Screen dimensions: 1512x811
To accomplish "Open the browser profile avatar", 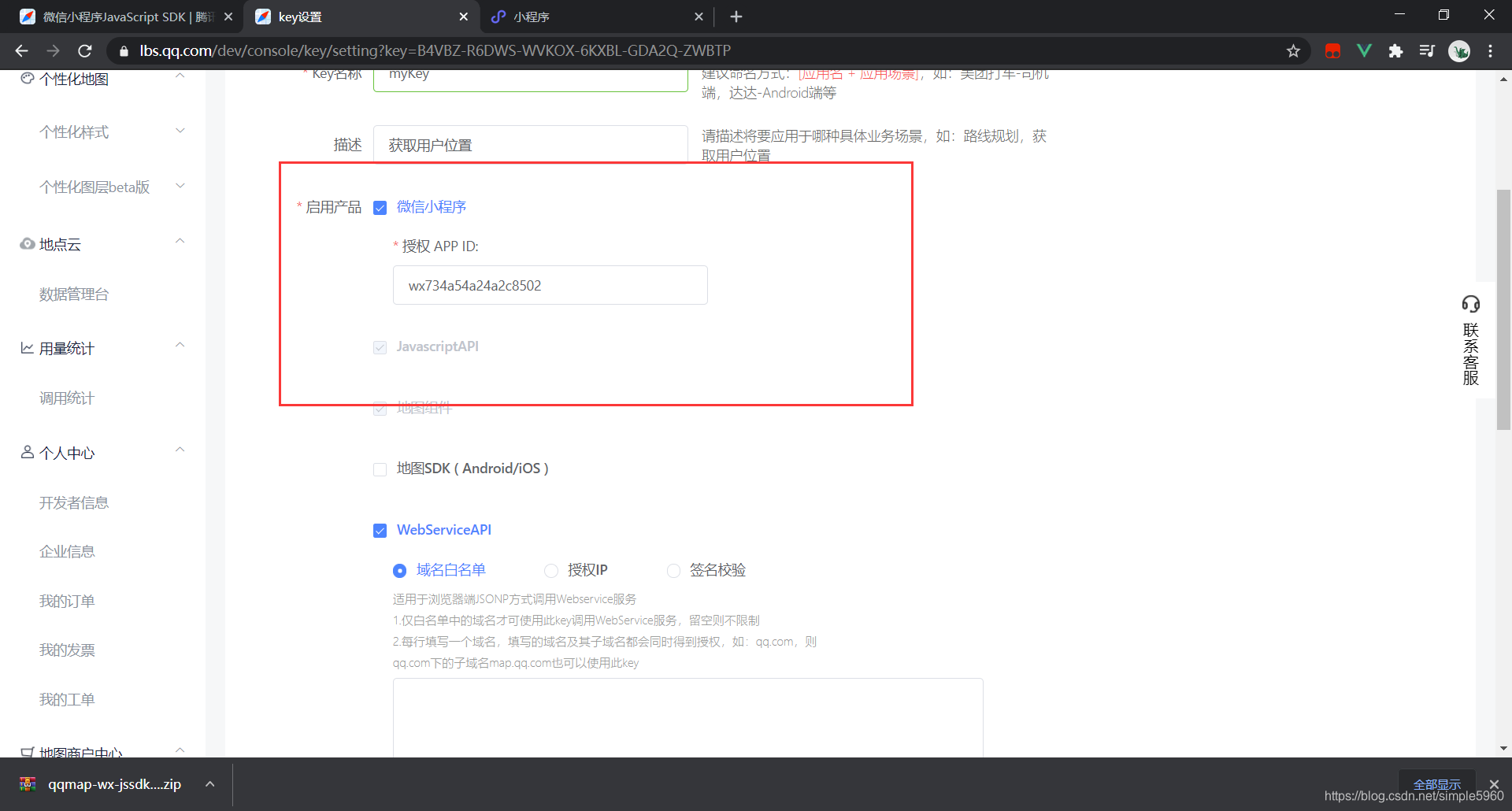I will [1459, 50].
